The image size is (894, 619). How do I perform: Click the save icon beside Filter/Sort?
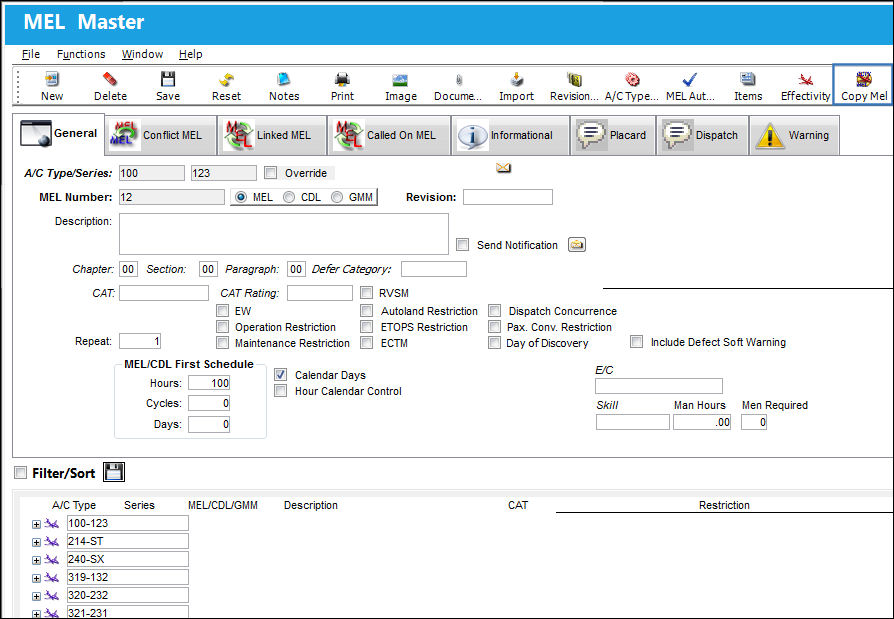[114, 472]
